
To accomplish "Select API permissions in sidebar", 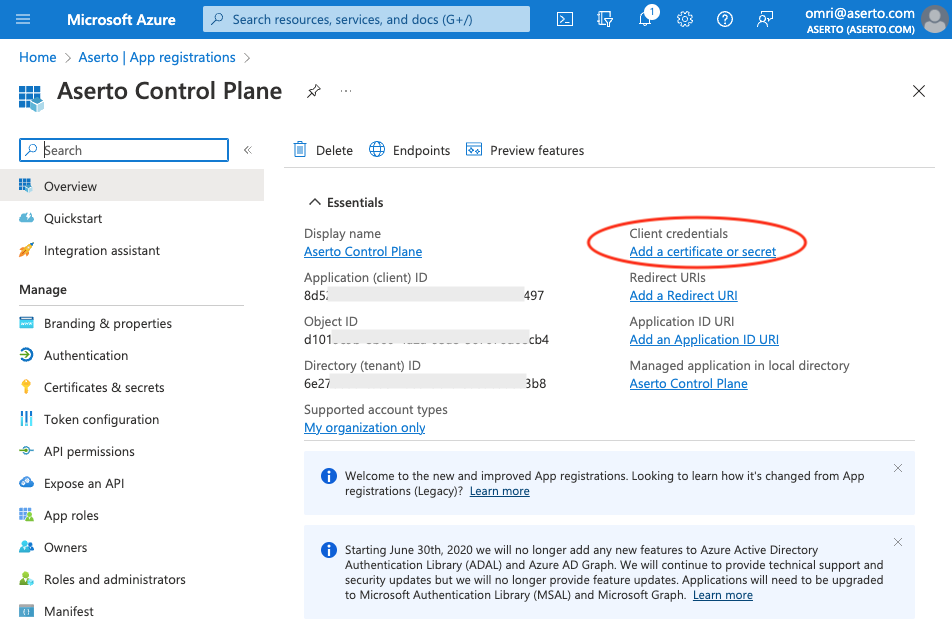I will point(89,451).
